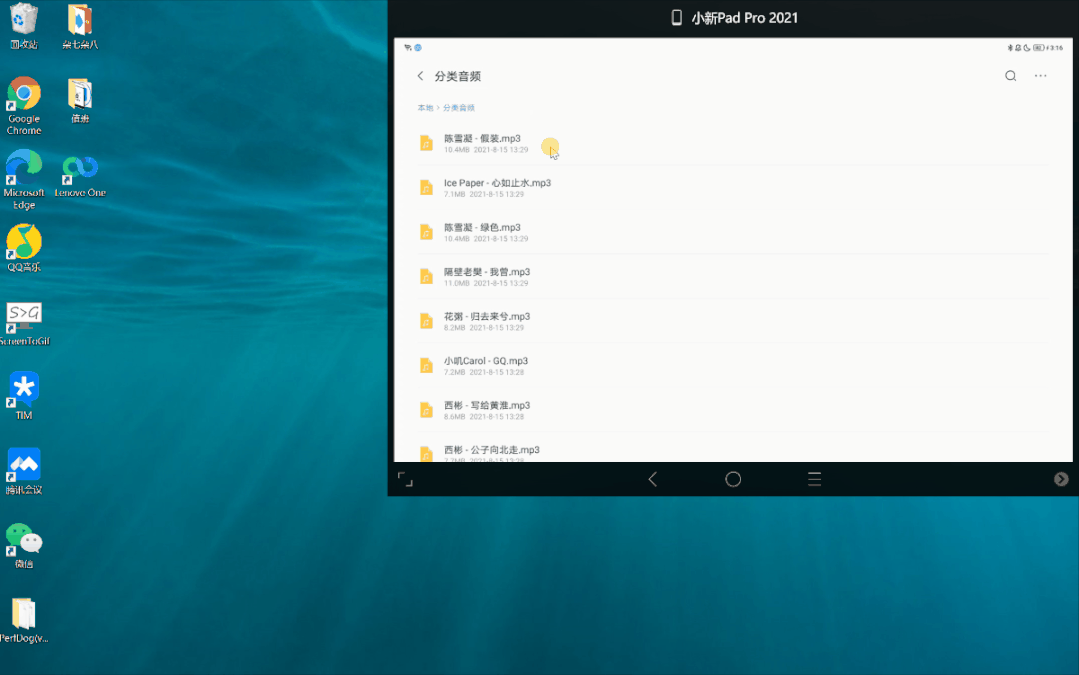This screenshot has width=1079, height=675.
Task: Expand the hidden sidebar via right edge arrow
Action: [x=1061, y=479]
